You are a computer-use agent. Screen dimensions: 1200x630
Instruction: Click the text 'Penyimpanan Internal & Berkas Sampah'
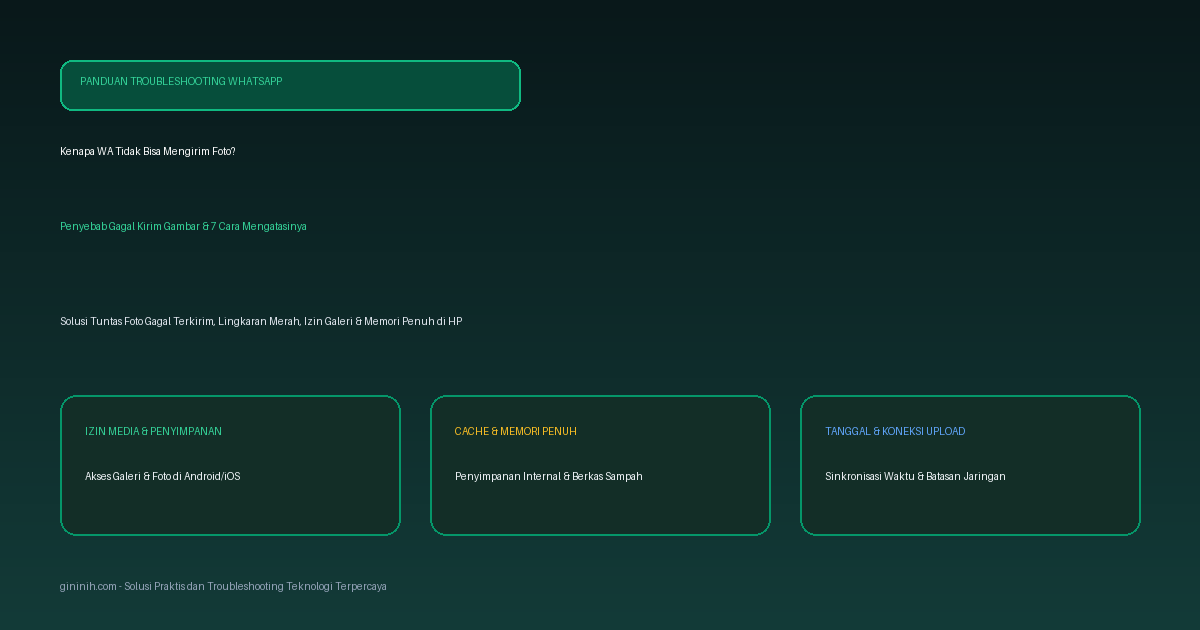[x=549, y=476]
